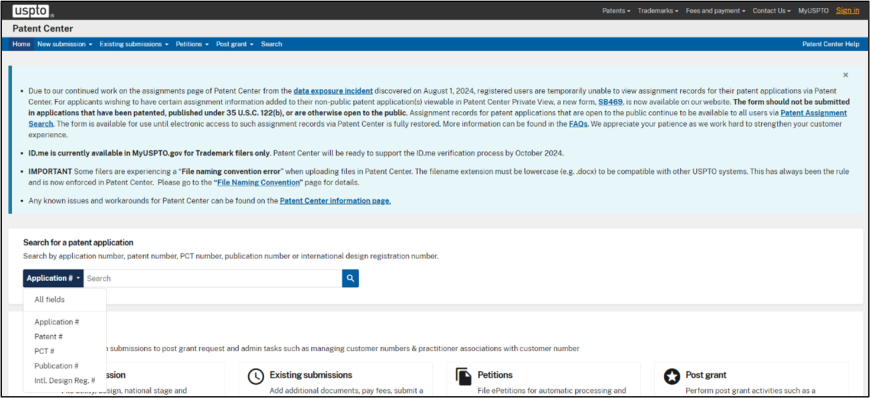Open Search in the navigation bar
870x398 pixels.
[271, 44]
